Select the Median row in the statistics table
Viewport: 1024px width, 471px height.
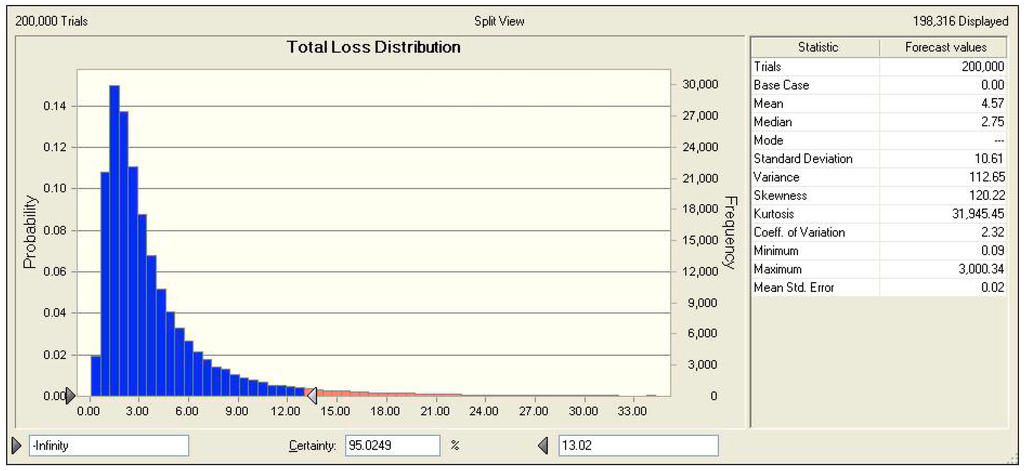tap(880, 122)
